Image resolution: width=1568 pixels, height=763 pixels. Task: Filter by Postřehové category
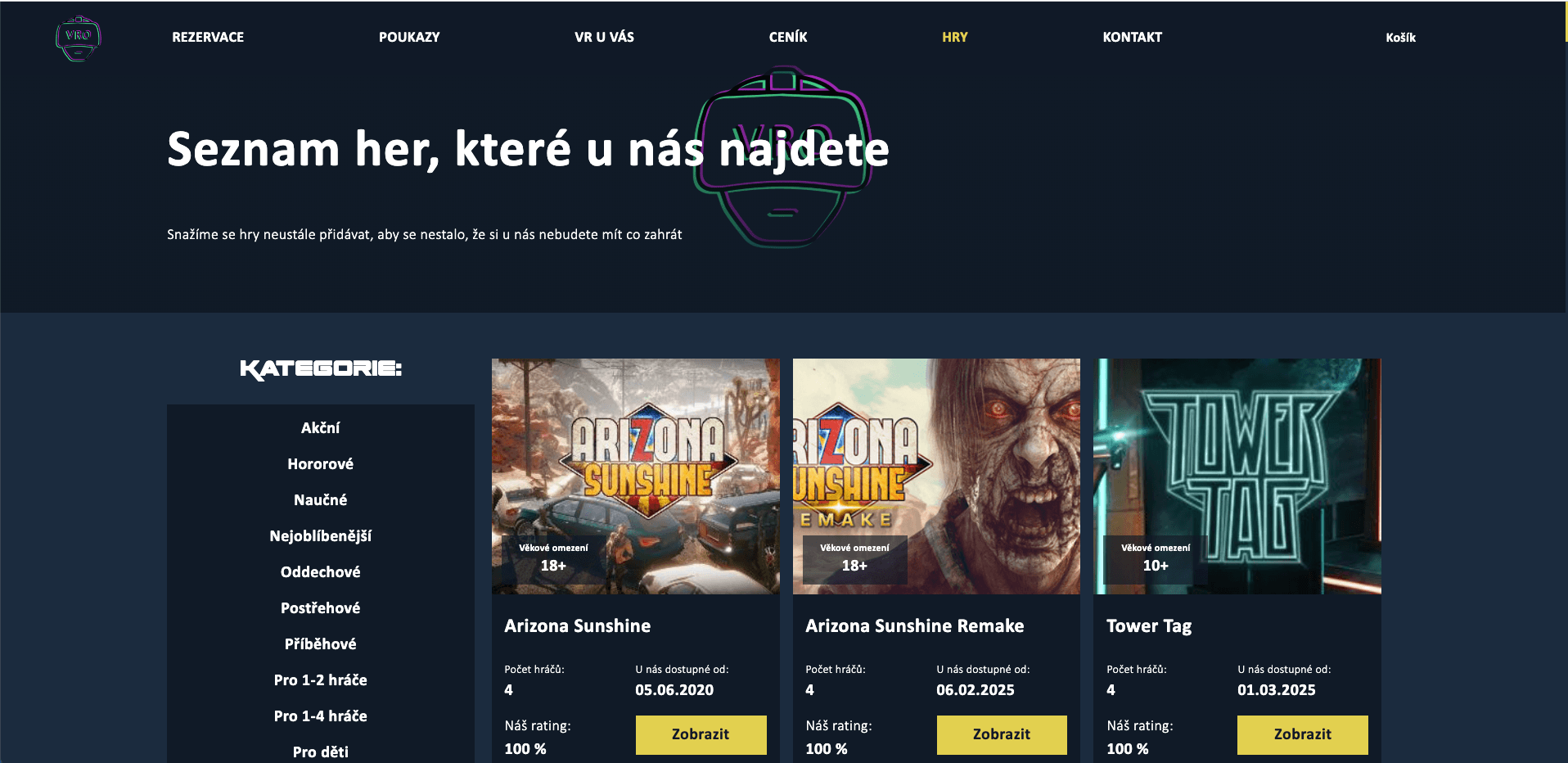pyautogui.click(x=320, y=608)
